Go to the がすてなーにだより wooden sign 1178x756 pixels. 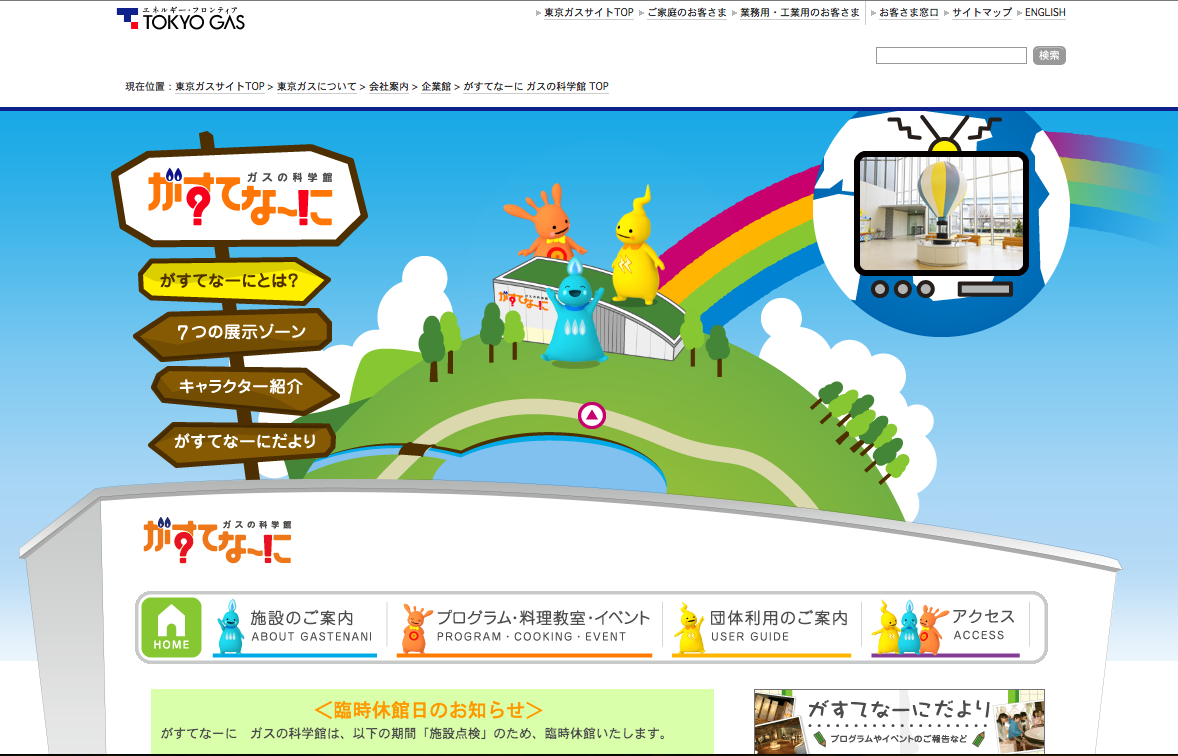coord(243,440)
